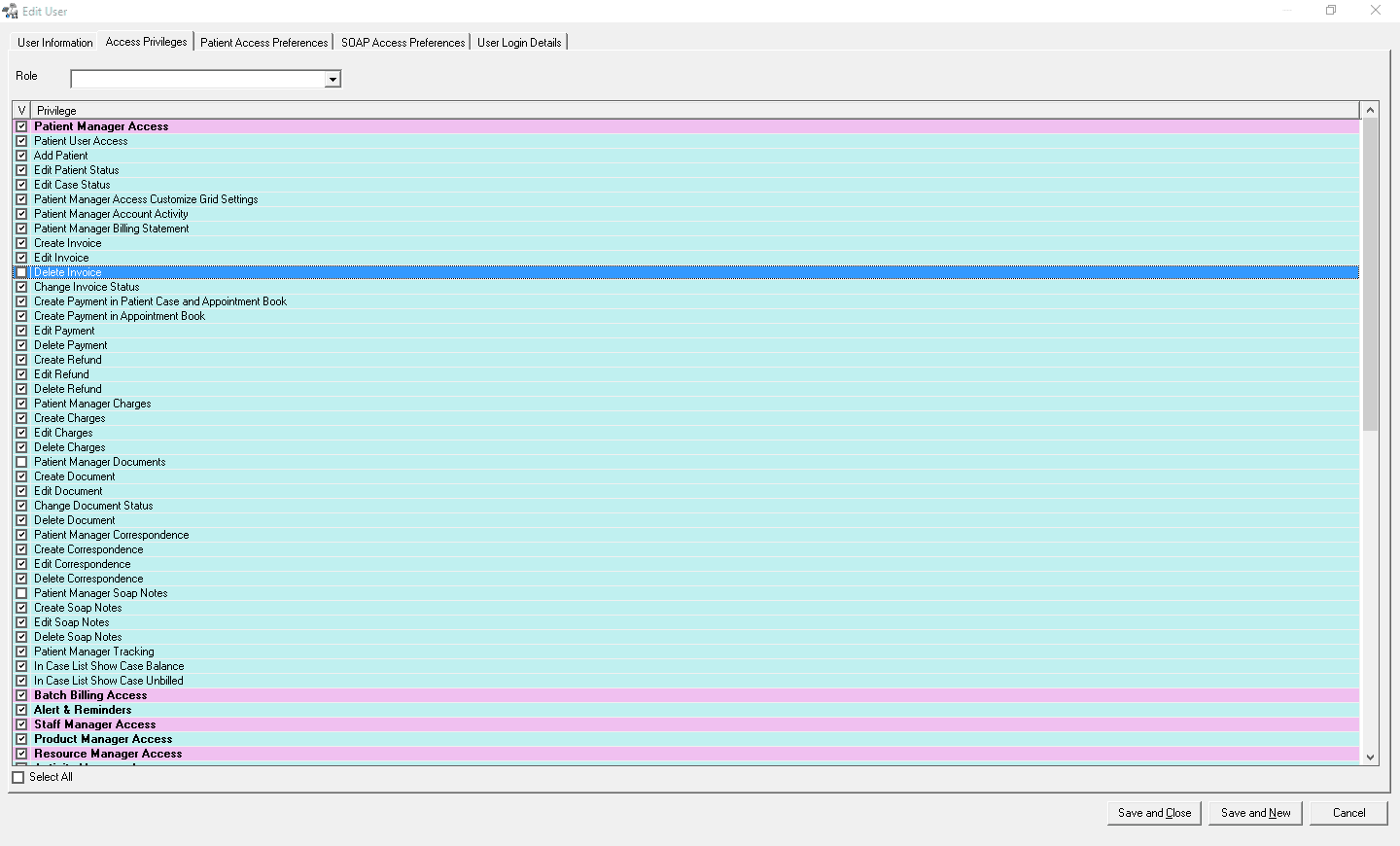Click the scrollbar up arrow
This screenshot has width=1400, height=846.
click(x=1370, y=110)
